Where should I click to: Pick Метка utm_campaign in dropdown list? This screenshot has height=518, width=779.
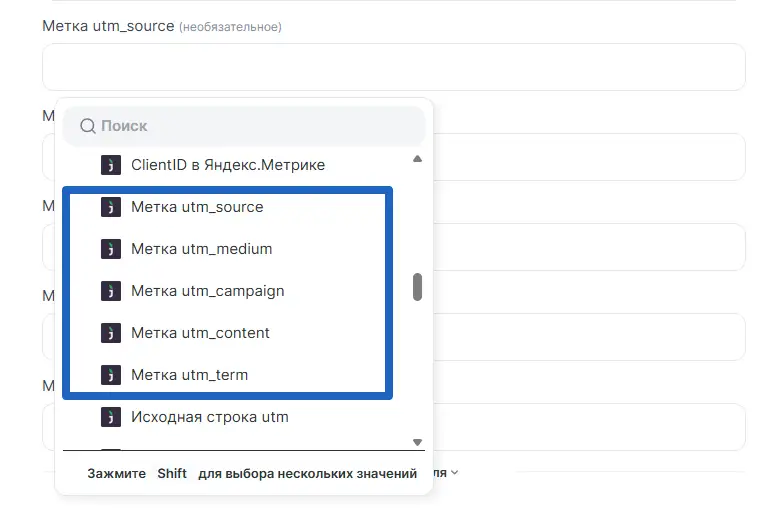[207, 291]
